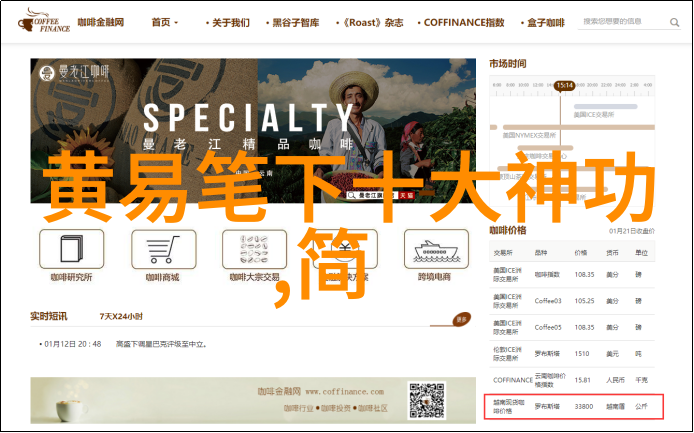
Task: Click the 1510 price value
Action: (x=582, y=354)
